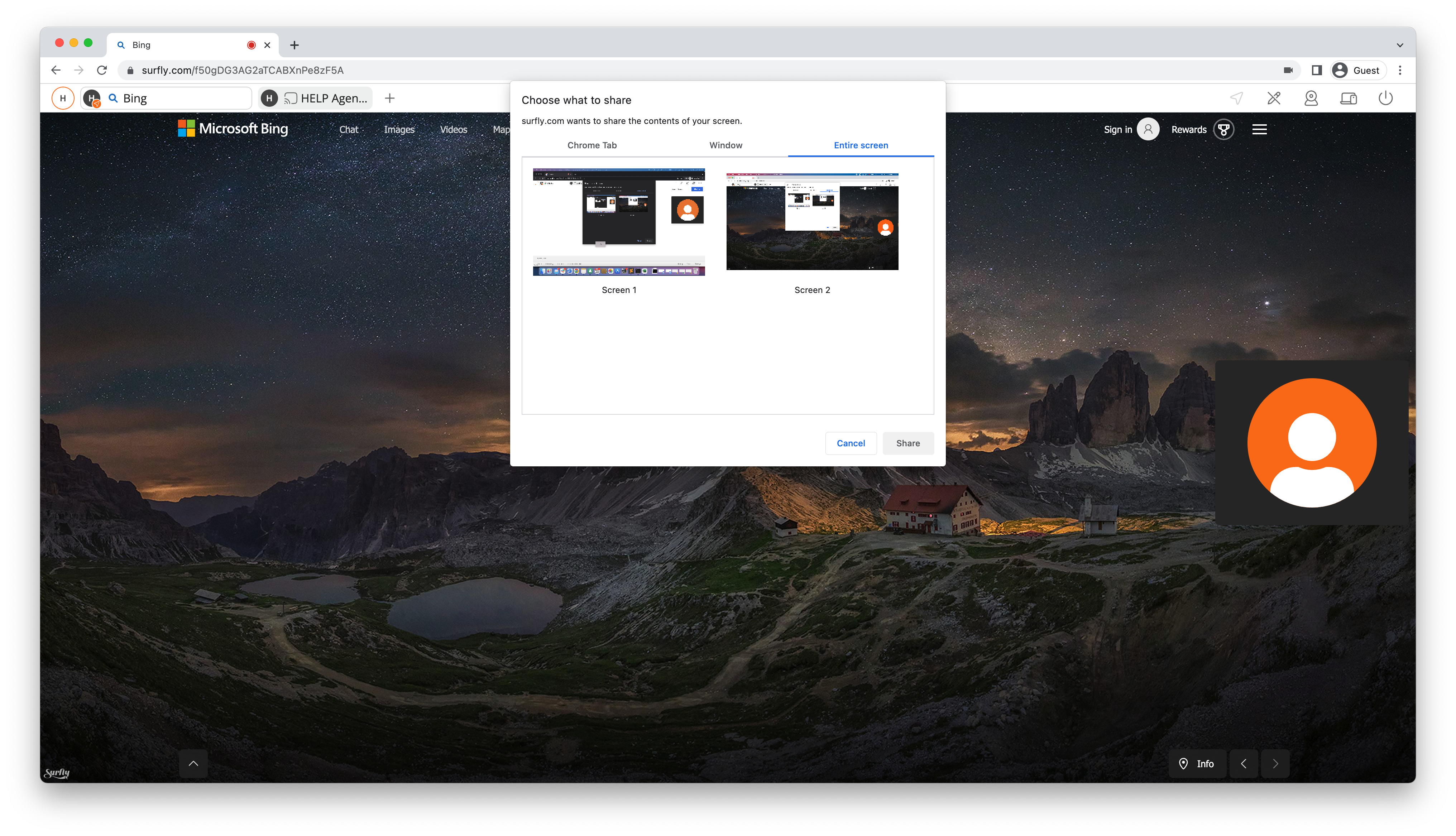Screen dimensions: 1456x836
Task: Open the Bing Rewards trophy icon
Action: tap(1223, 130)
